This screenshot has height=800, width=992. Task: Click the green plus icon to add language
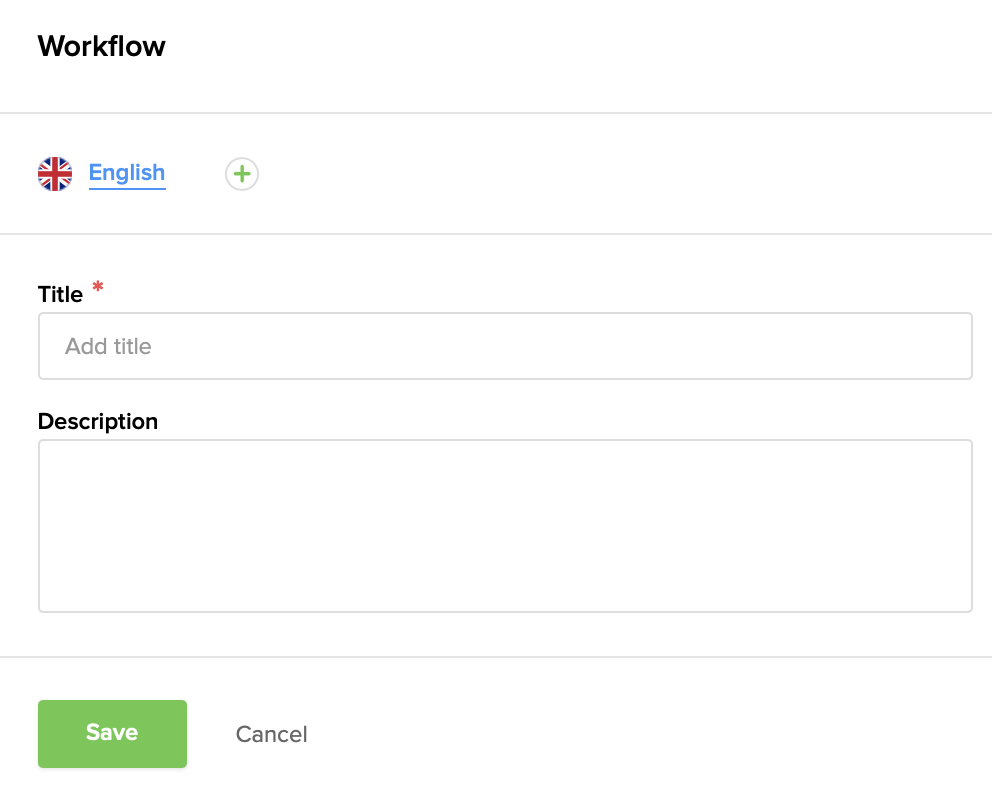[241, 173]
